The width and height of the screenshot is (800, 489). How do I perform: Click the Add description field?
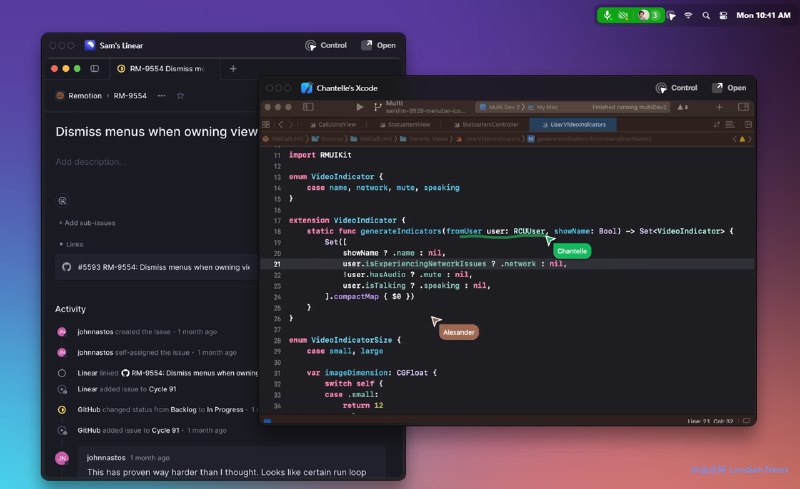[x=91, y=162]
